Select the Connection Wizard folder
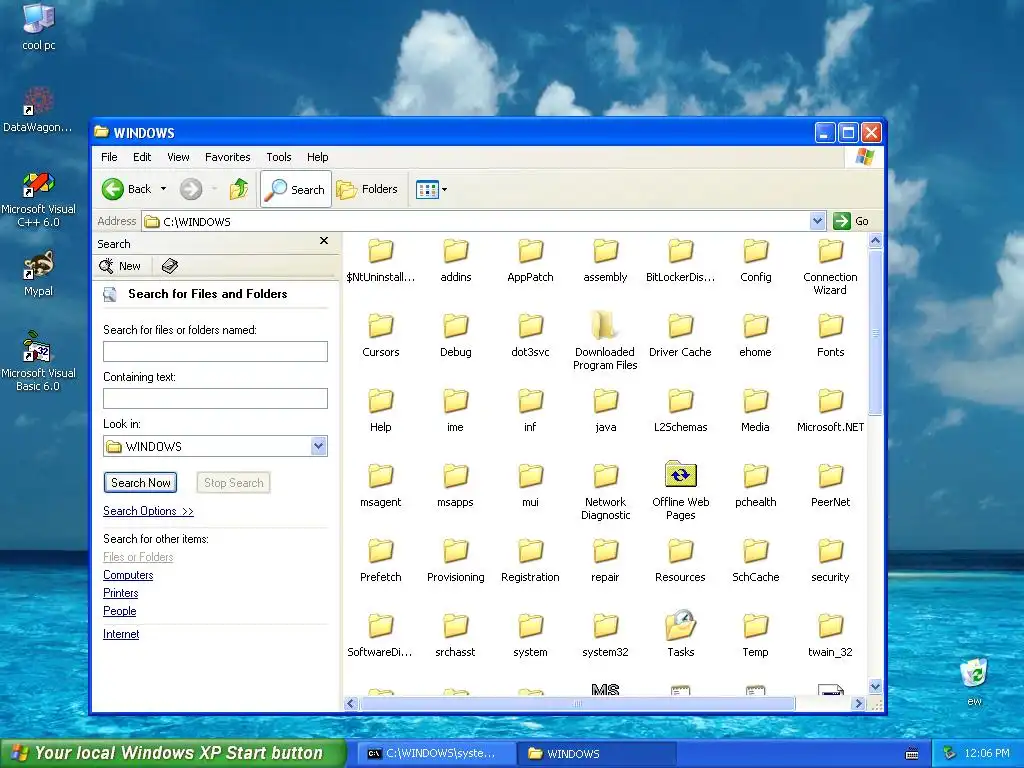This screenshot has width=1024, height=768. (x=830, y=267)
